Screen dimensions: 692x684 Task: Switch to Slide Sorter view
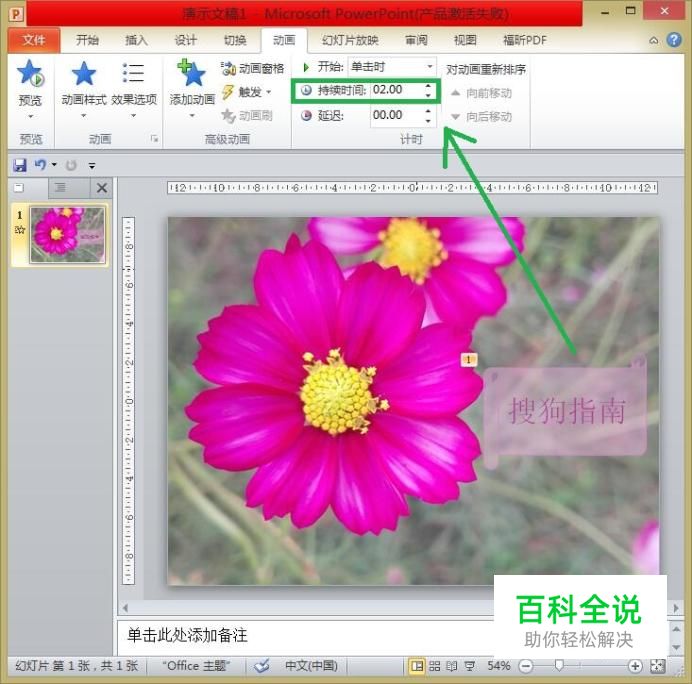point(434,666)
